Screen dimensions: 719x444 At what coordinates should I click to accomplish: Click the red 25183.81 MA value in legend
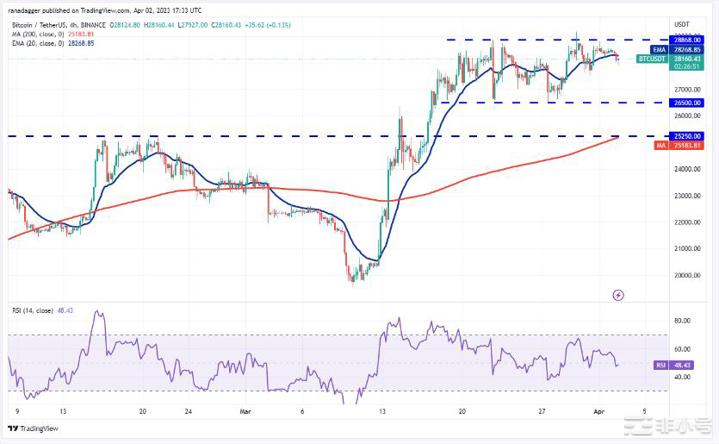pos(79,34)
